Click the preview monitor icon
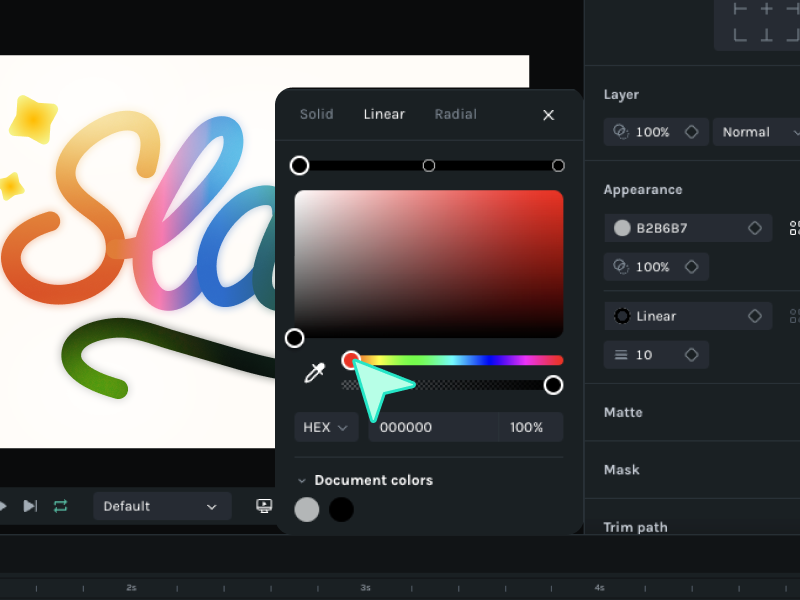The height and width of the screenshot is (600, 800). 264,506
